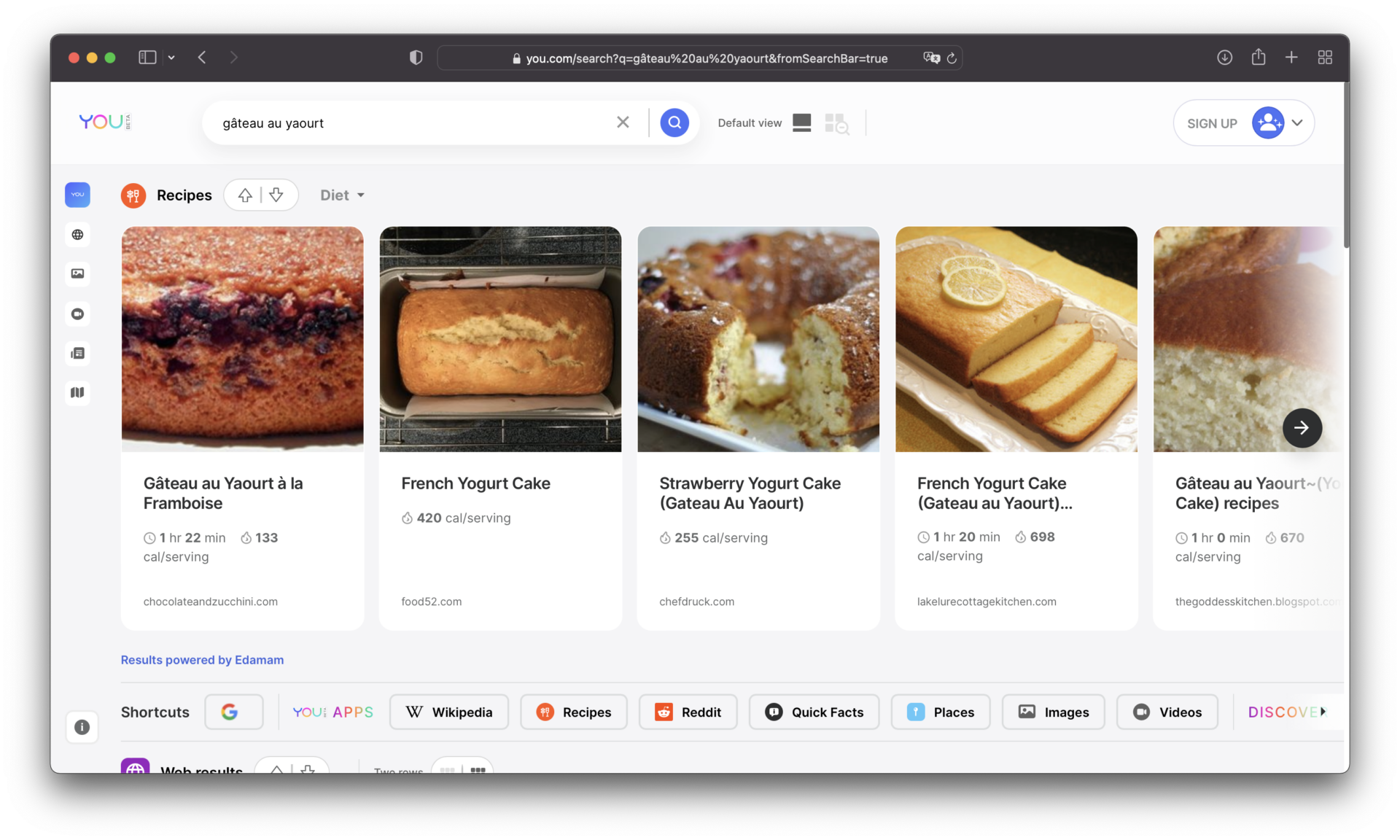Image resolution: width=1400 pixels, height=840 pixels.
Task: Select the Quick Facts shortcut
Action: pos(814,712)
